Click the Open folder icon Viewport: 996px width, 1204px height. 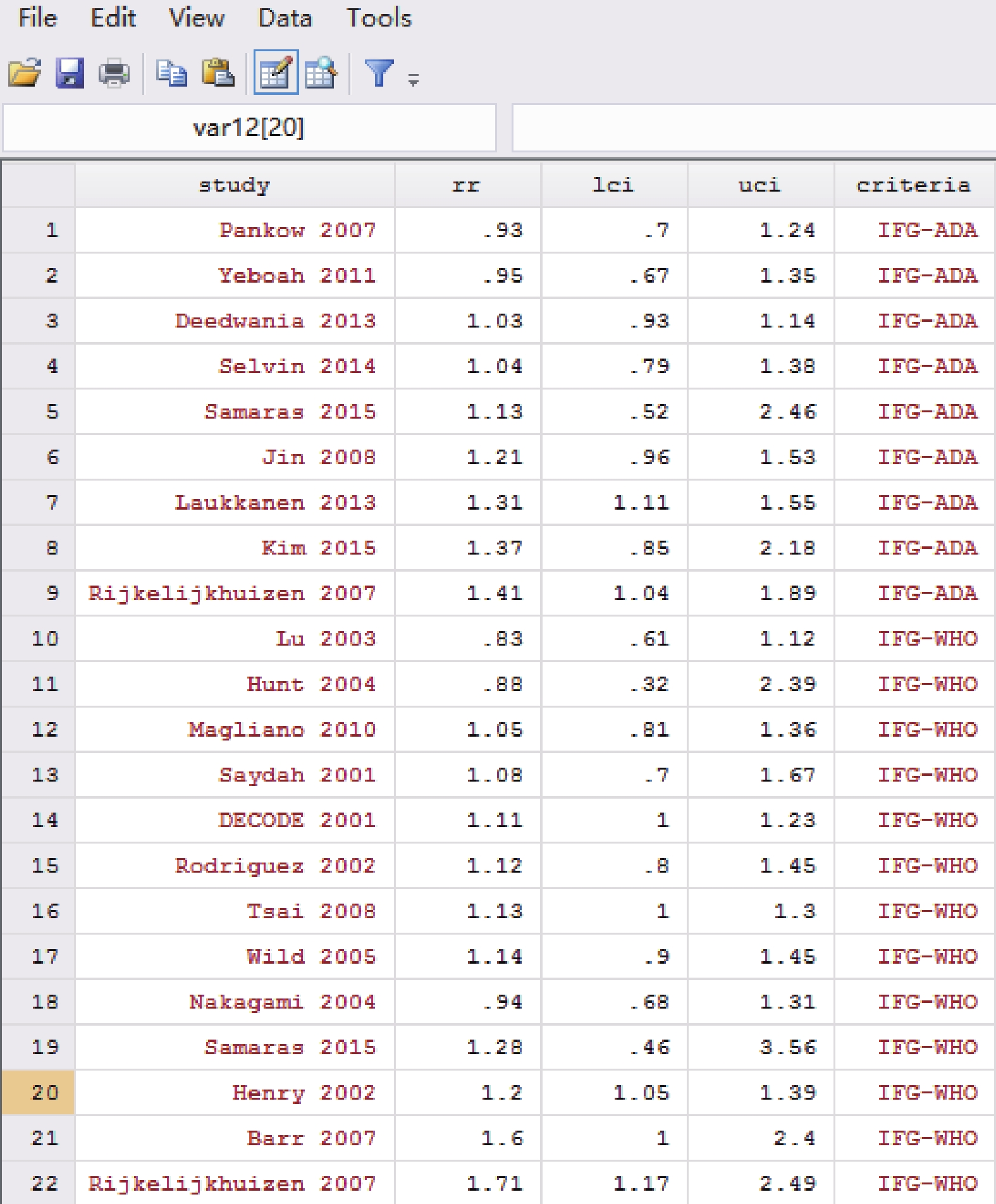point(25,73)
